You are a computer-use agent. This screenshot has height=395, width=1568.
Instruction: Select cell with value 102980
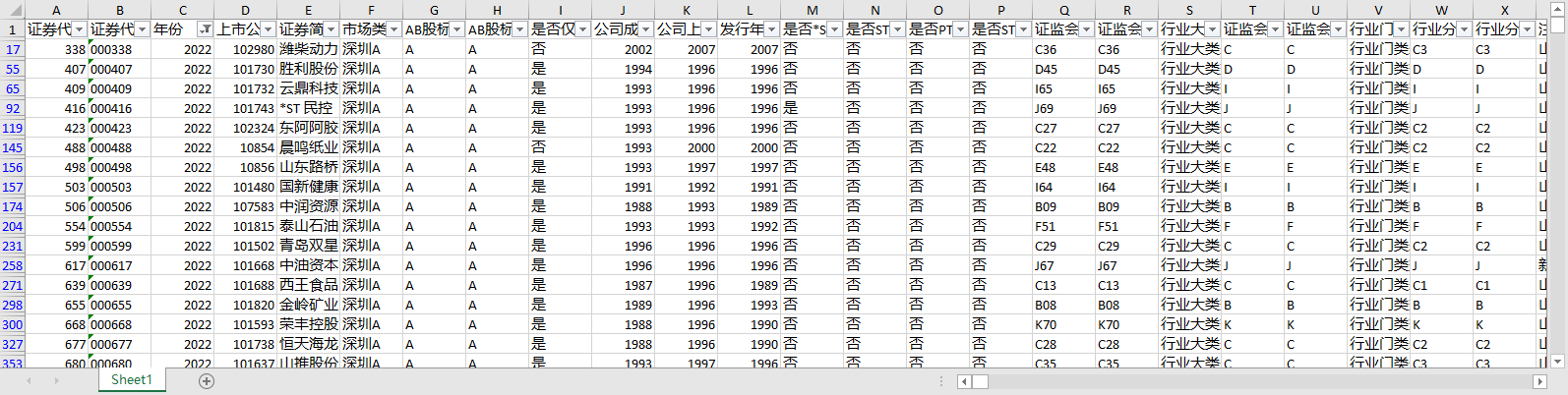click(246, 49)
